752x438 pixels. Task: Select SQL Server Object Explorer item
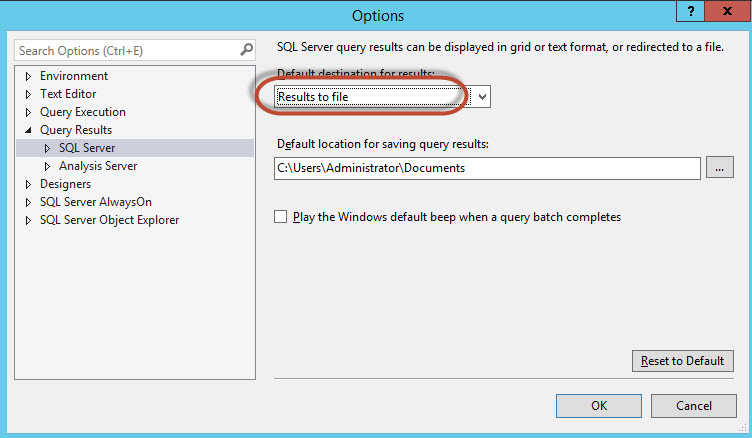109,220
